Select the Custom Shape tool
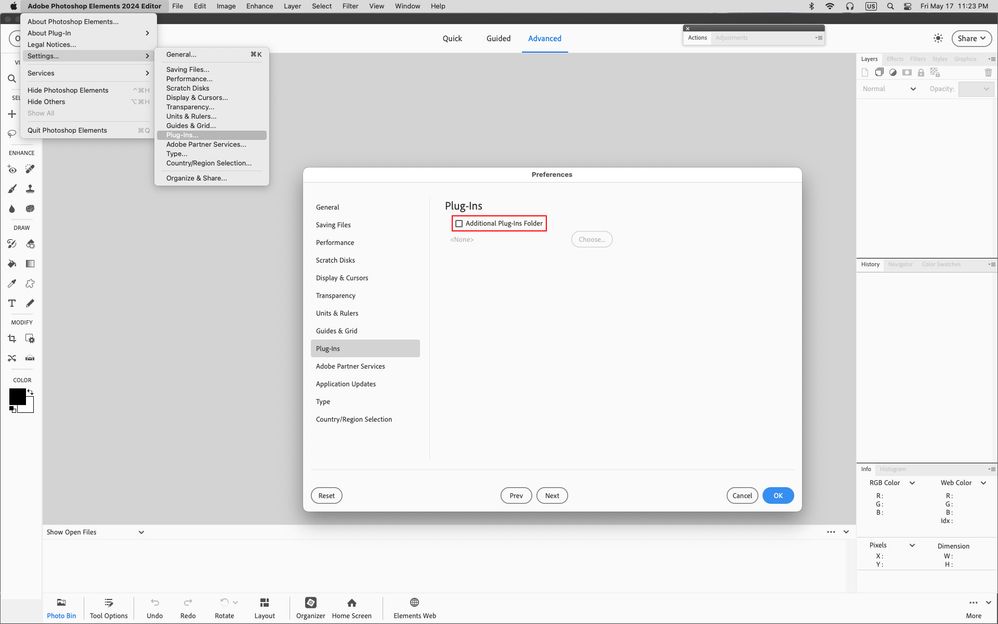 click(30, 283)
